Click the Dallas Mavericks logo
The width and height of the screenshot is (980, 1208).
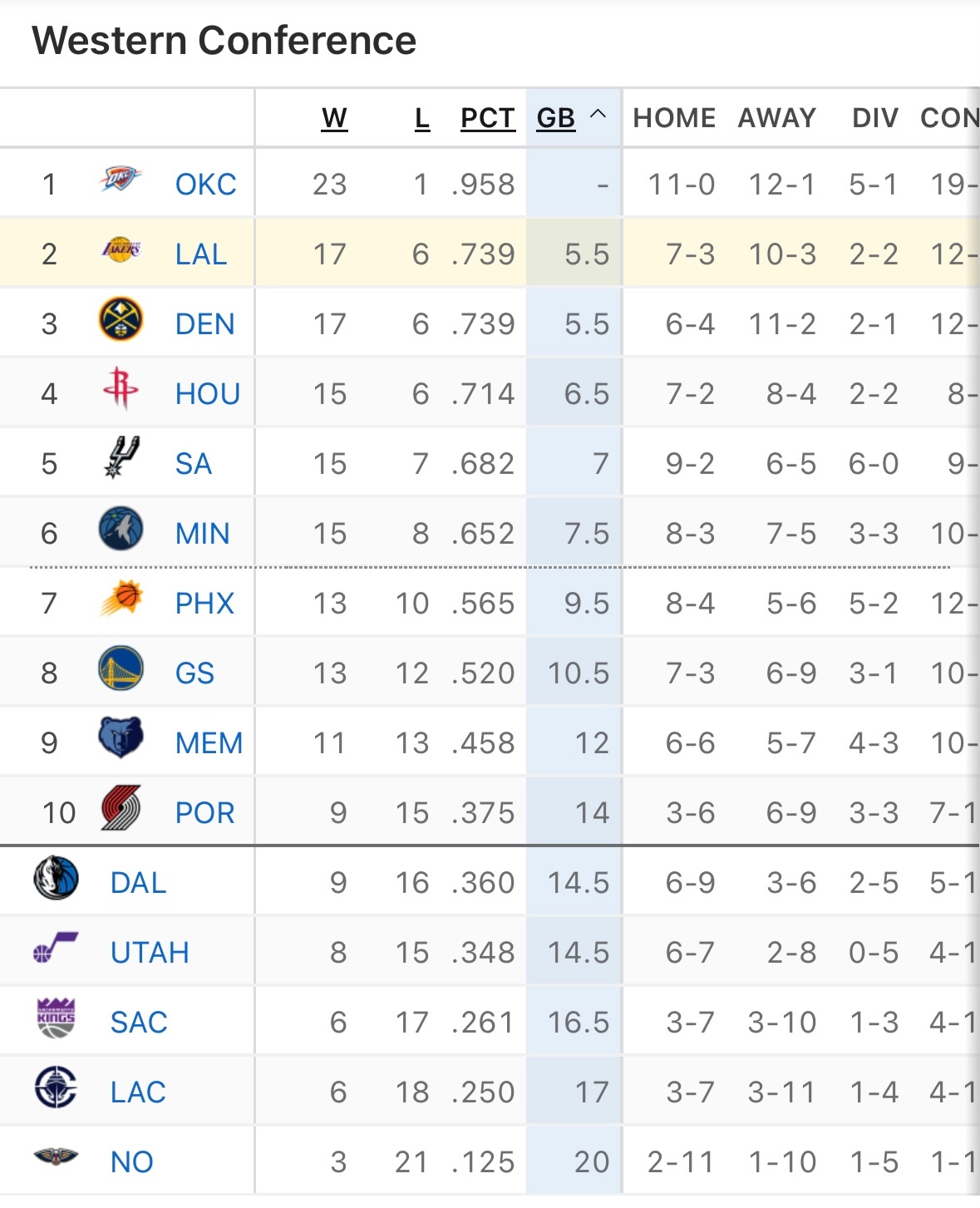57,879
